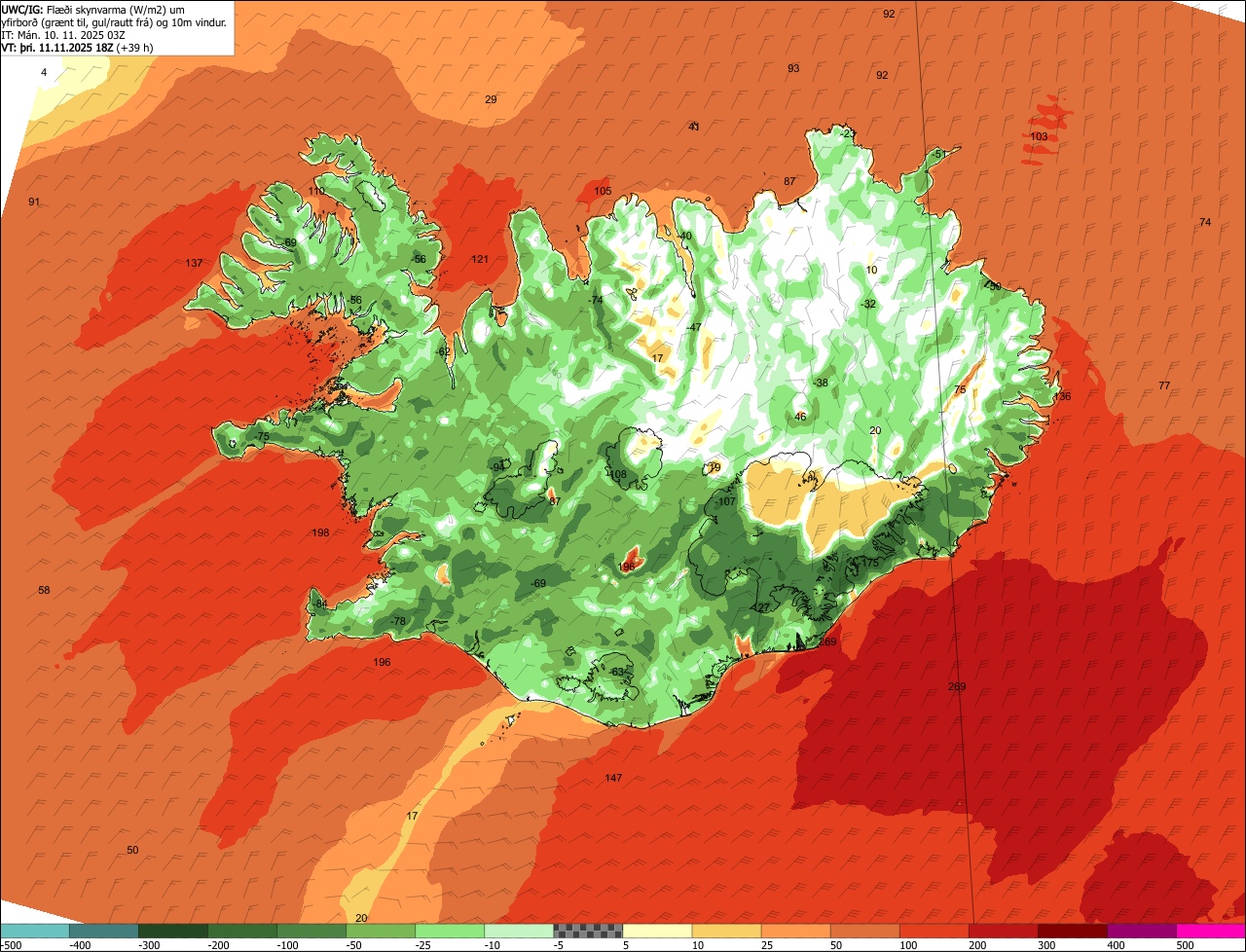Image resolution: width=1246 pixels, height=952 pixels.
Task: Click the '105' value off the north coast
Action: pos(603,192)
